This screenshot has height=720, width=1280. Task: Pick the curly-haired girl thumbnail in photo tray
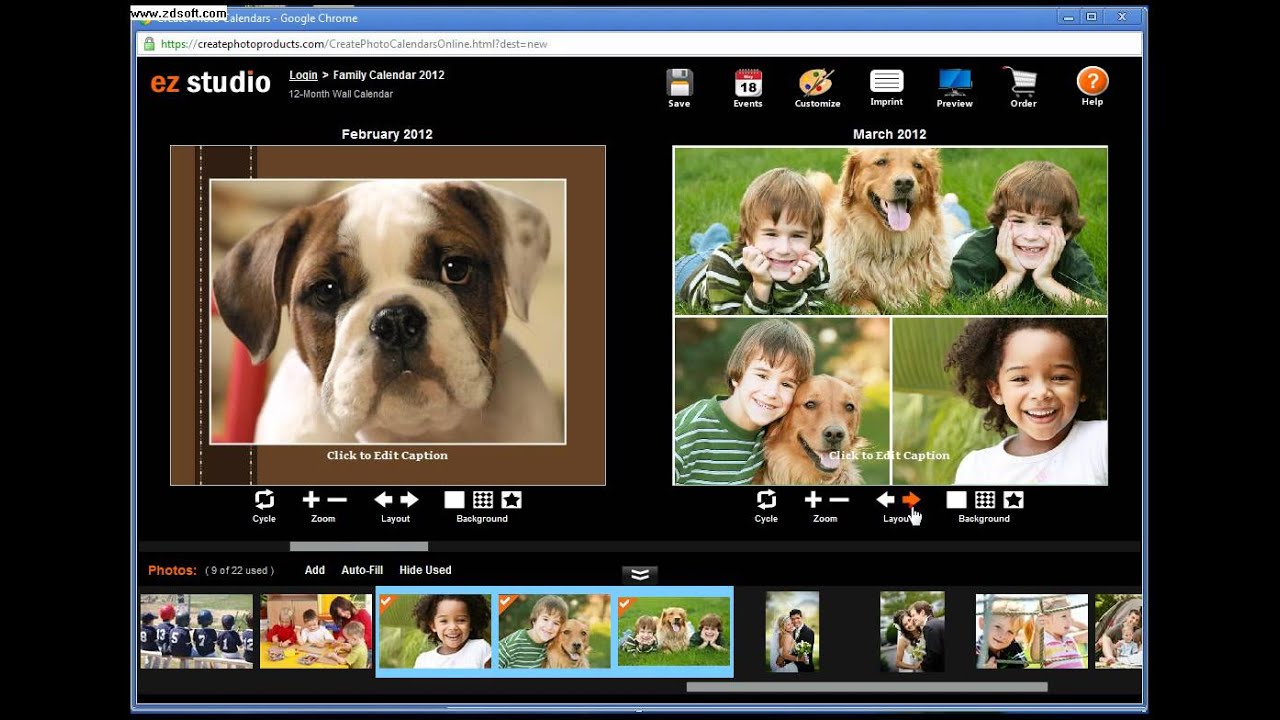pos(435,631)
